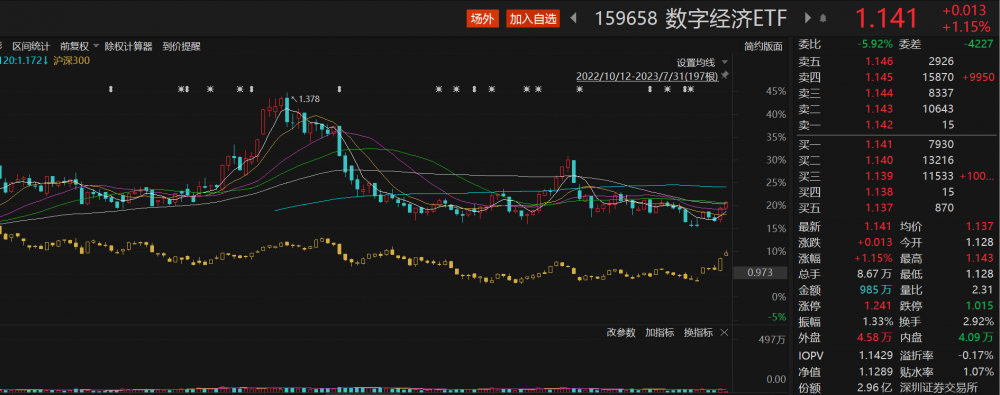Viewport: 1000px width, 395px height.
Task: Click the 净值 value 1.1289
Action: (x=877, y=371)
